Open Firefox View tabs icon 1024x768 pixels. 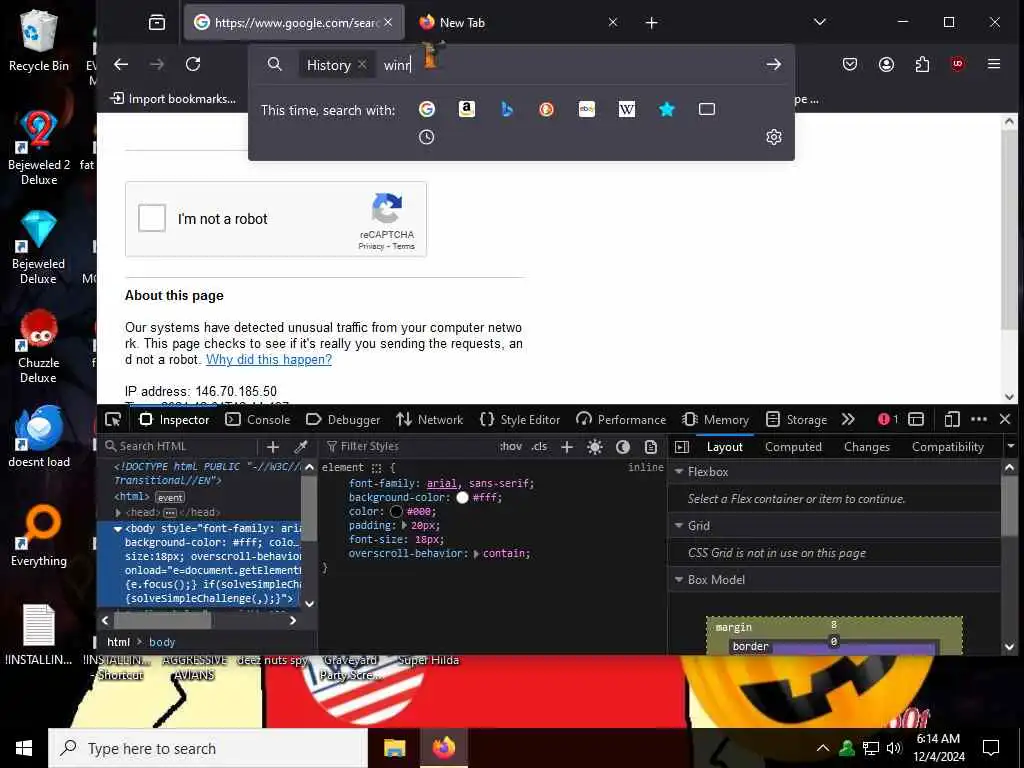click(157, 23)
